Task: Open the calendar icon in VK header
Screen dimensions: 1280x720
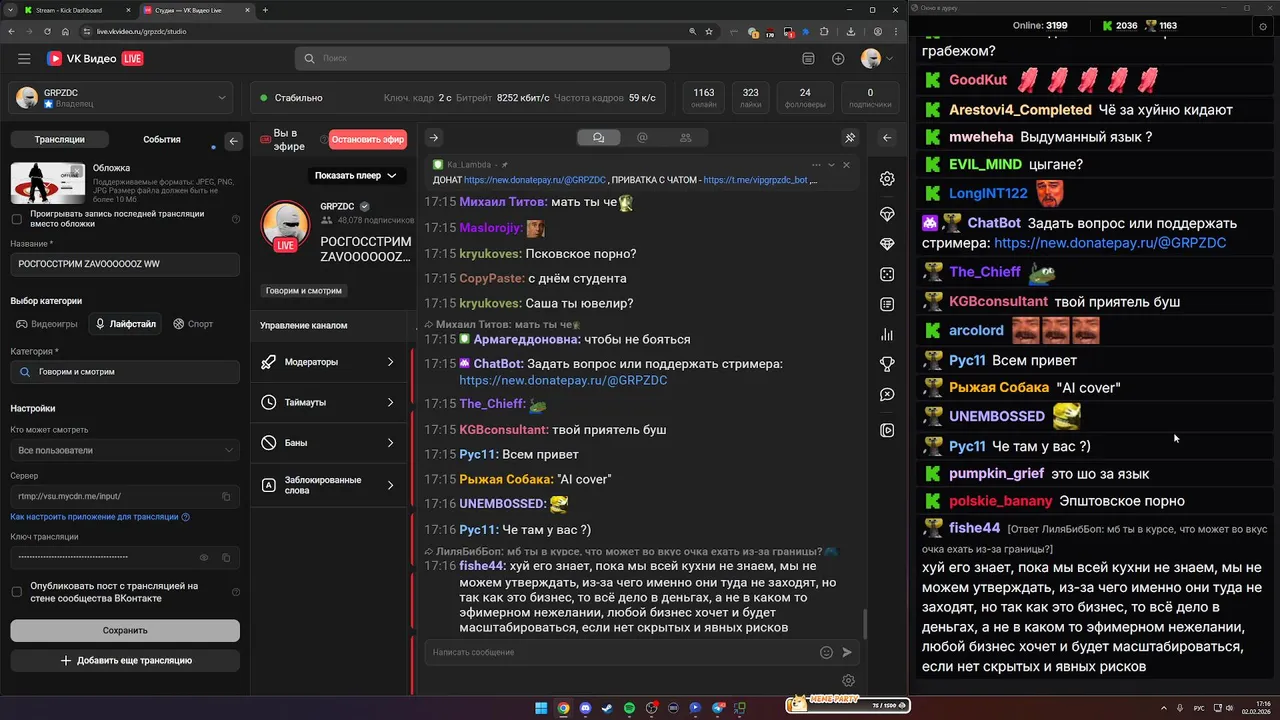Action: (x=808, y=59)
